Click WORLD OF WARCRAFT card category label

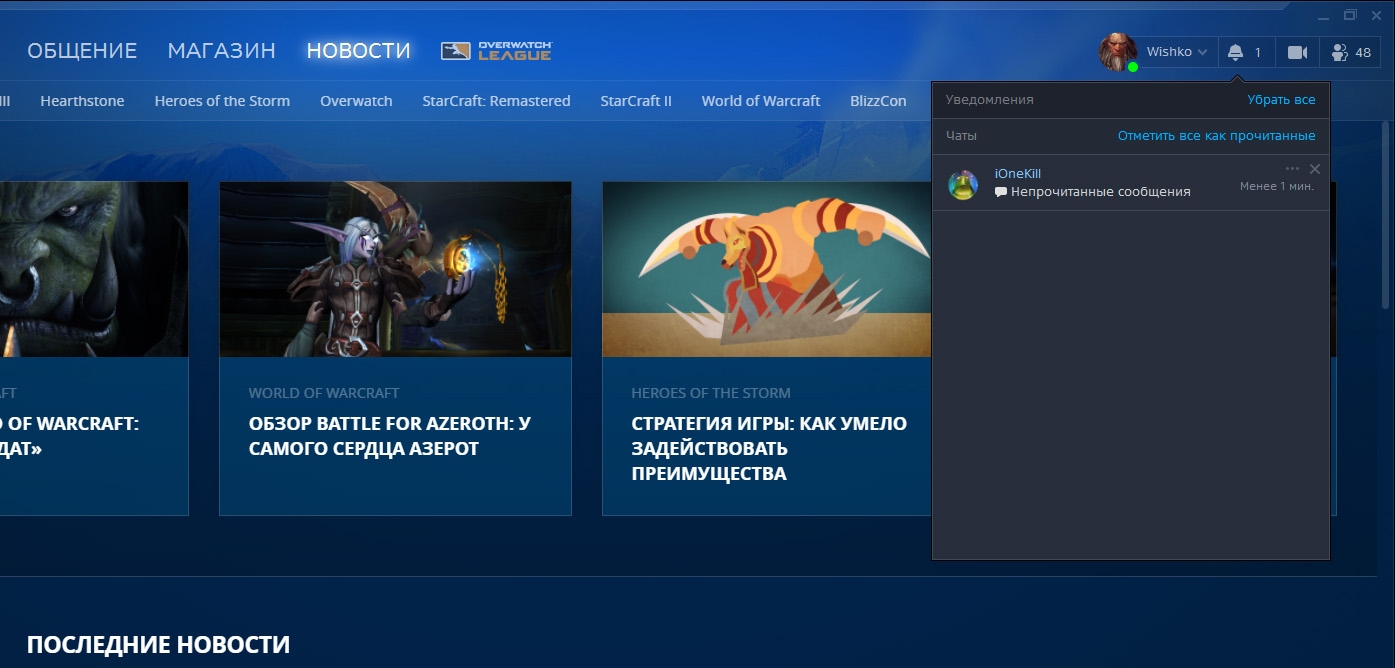324,393
